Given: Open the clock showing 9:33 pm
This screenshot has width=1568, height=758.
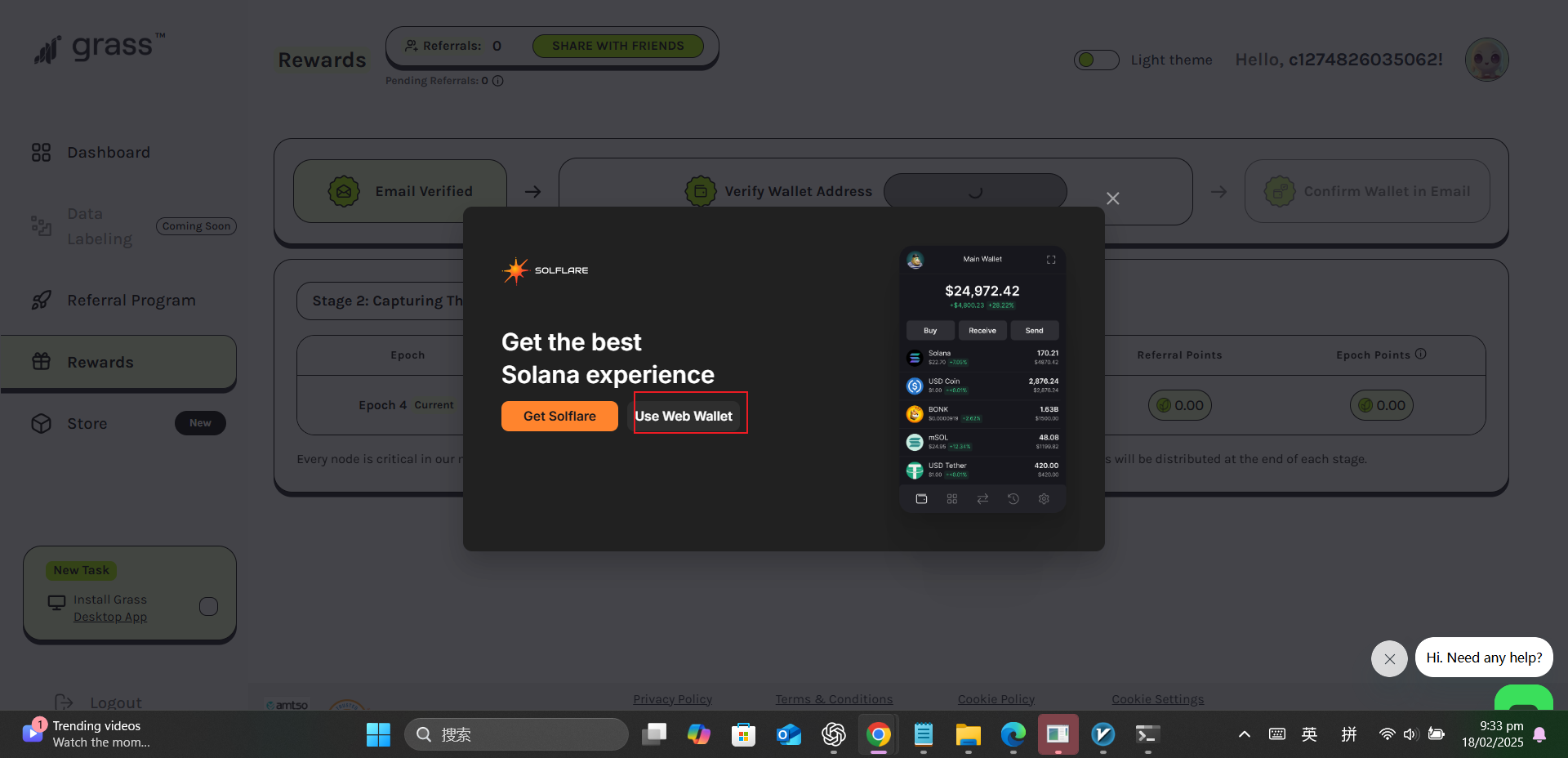Looking at the screenshot, I should [x=1493, y=734].
